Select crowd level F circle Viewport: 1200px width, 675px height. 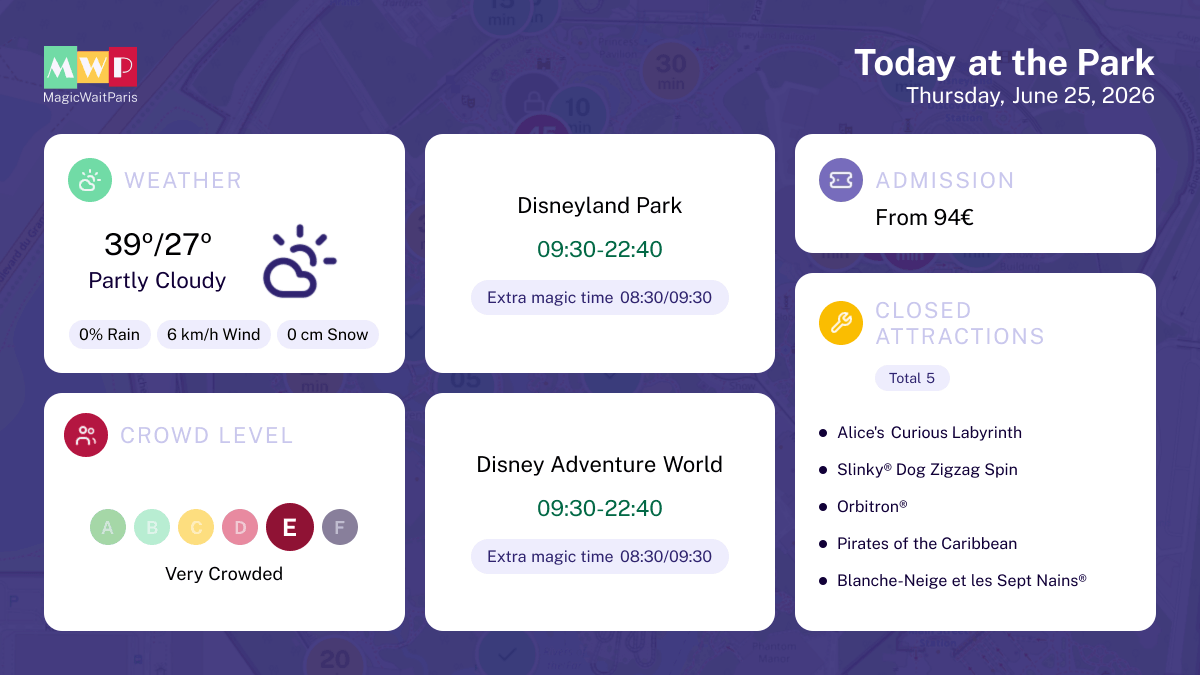click(x=340, y=527)
